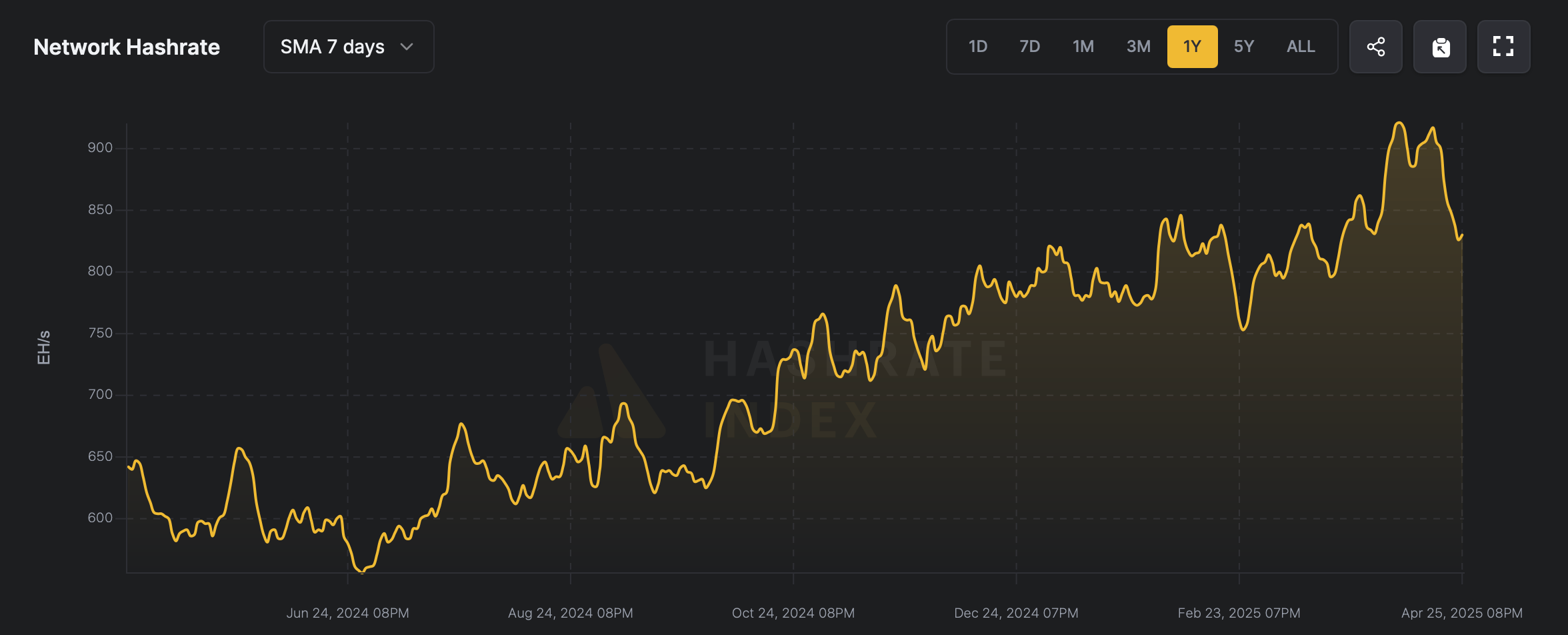
Task: Switch to the 7D time range
Action: pyautogui.click(x=1029, y=47)
